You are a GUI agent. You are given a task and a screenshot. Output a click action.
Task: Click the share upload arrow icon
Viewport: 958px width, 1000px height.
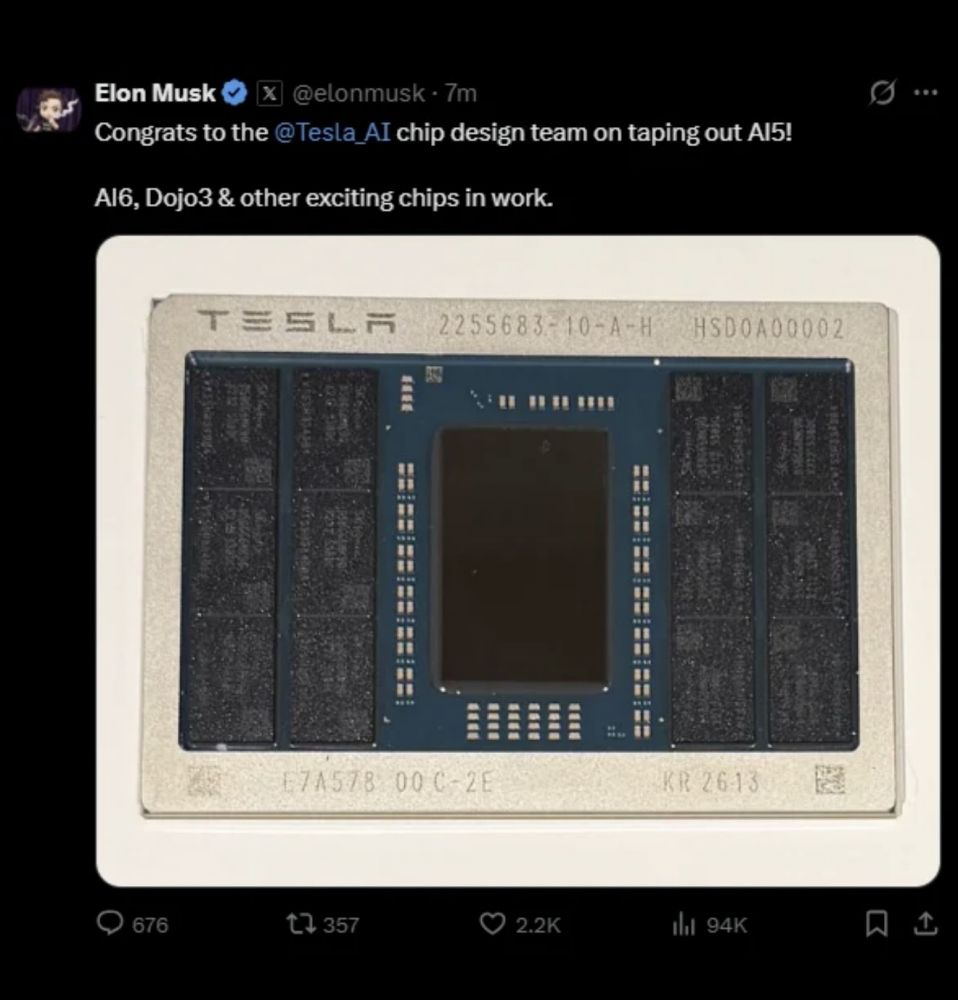point(927,925)
